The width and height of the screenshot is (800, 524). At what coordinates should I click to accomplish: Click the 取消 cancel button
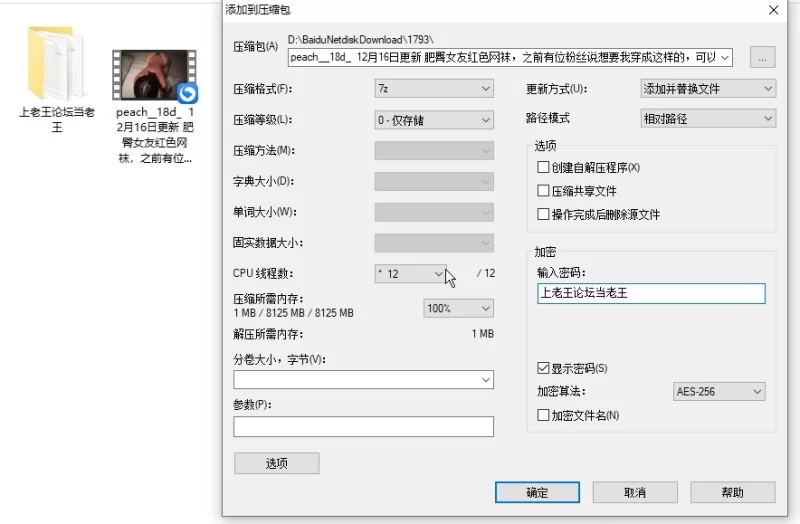635,492
